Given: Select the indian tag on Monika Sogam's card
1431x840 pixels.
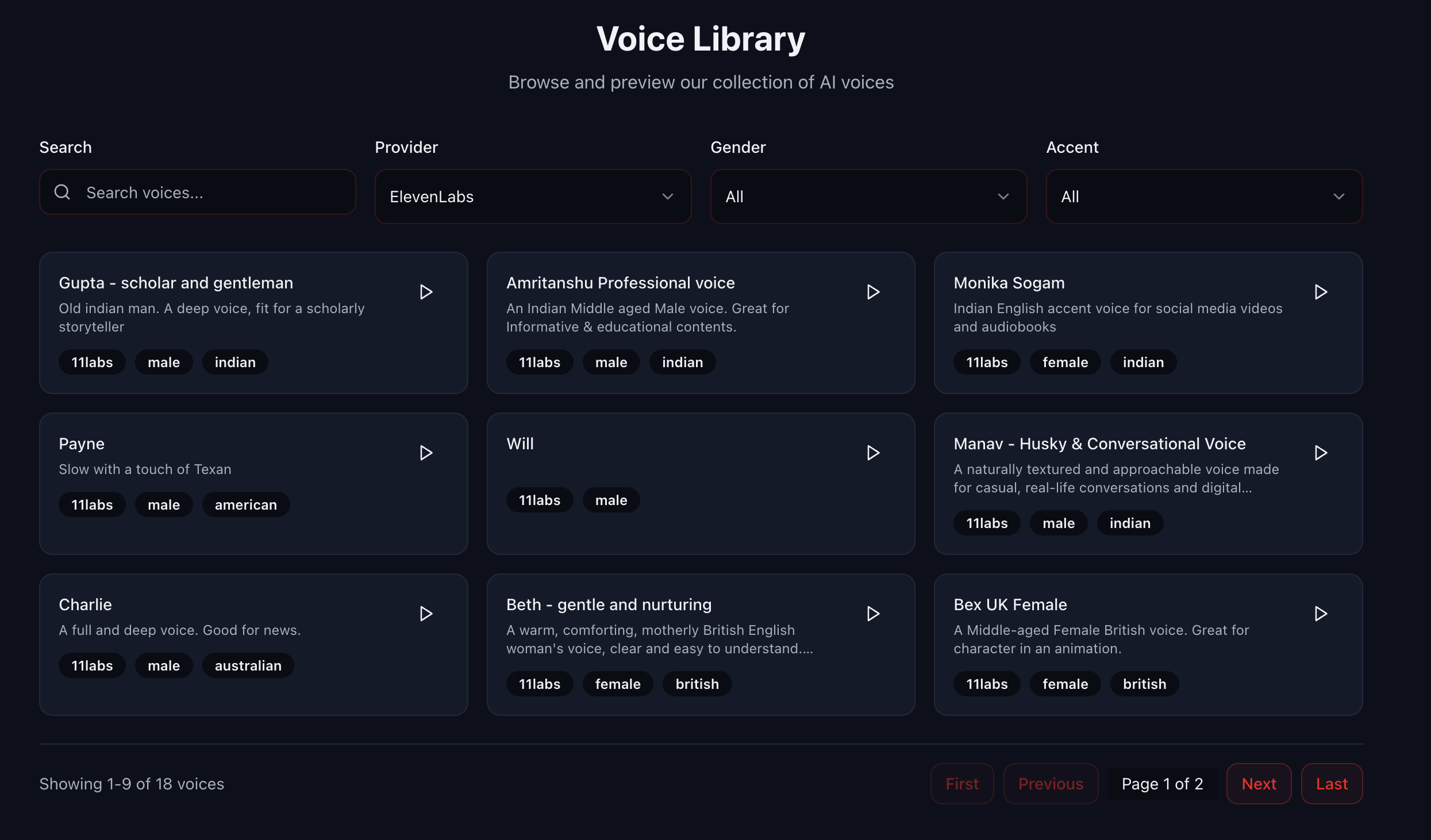Looking at the screenshot, I should pyautogui.click(x=1143, y=361).
